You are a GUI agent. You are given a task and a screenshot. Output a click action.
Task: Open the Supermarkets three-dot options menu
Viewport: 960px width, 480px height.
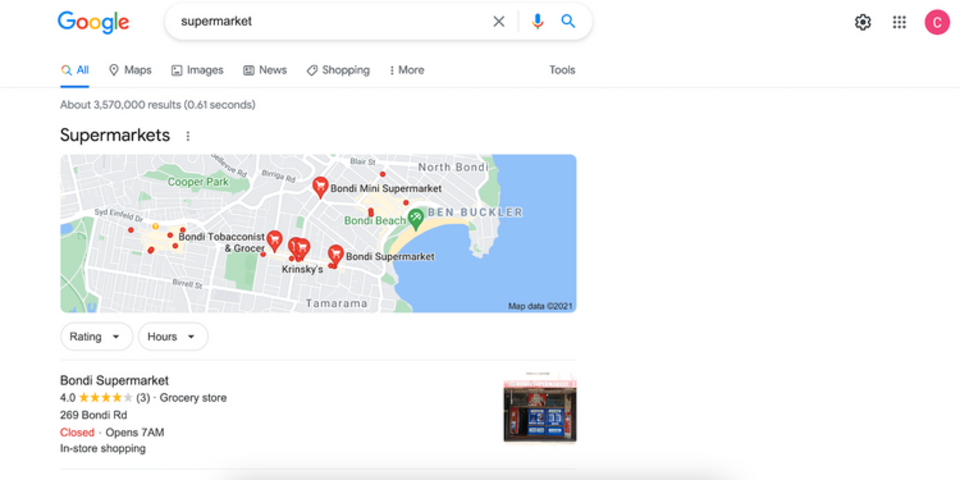[x=188, y=136]
